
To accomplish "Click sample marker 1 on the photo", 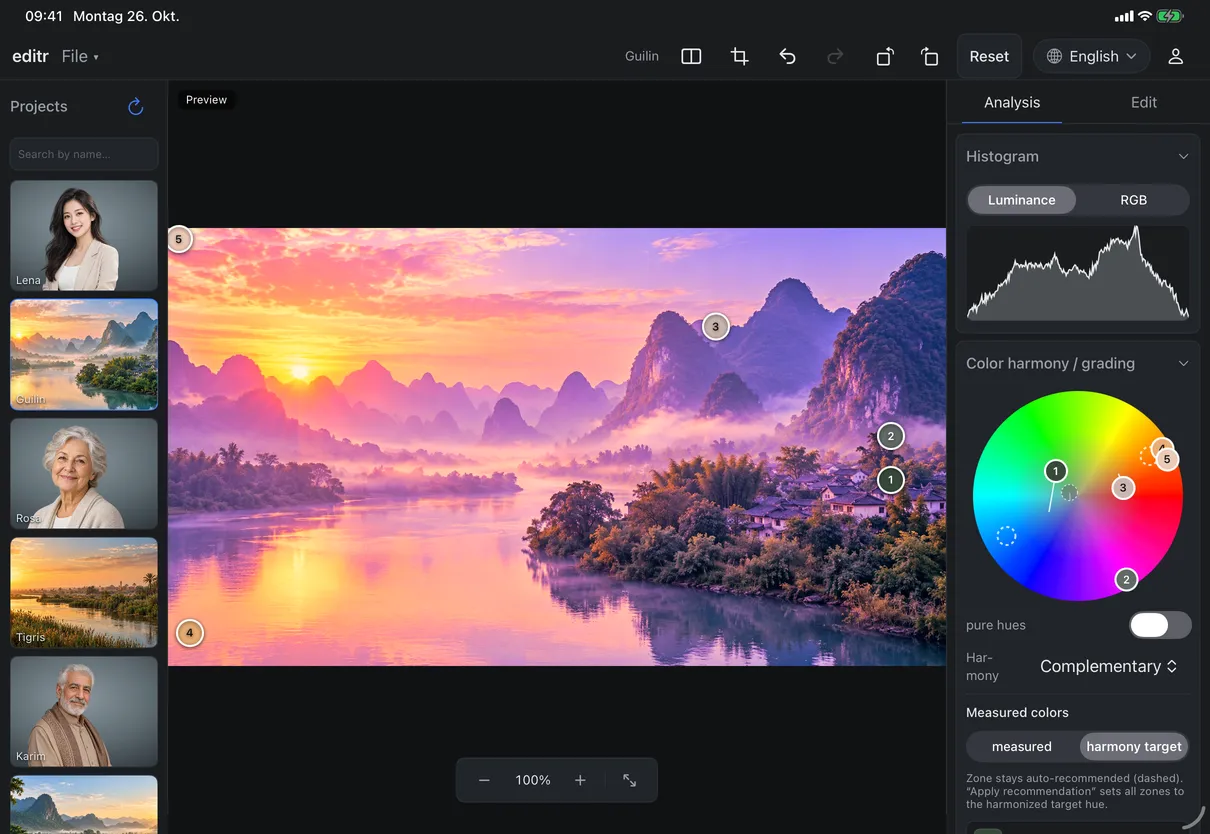I will pyautogui.click(x=890, y=480).
